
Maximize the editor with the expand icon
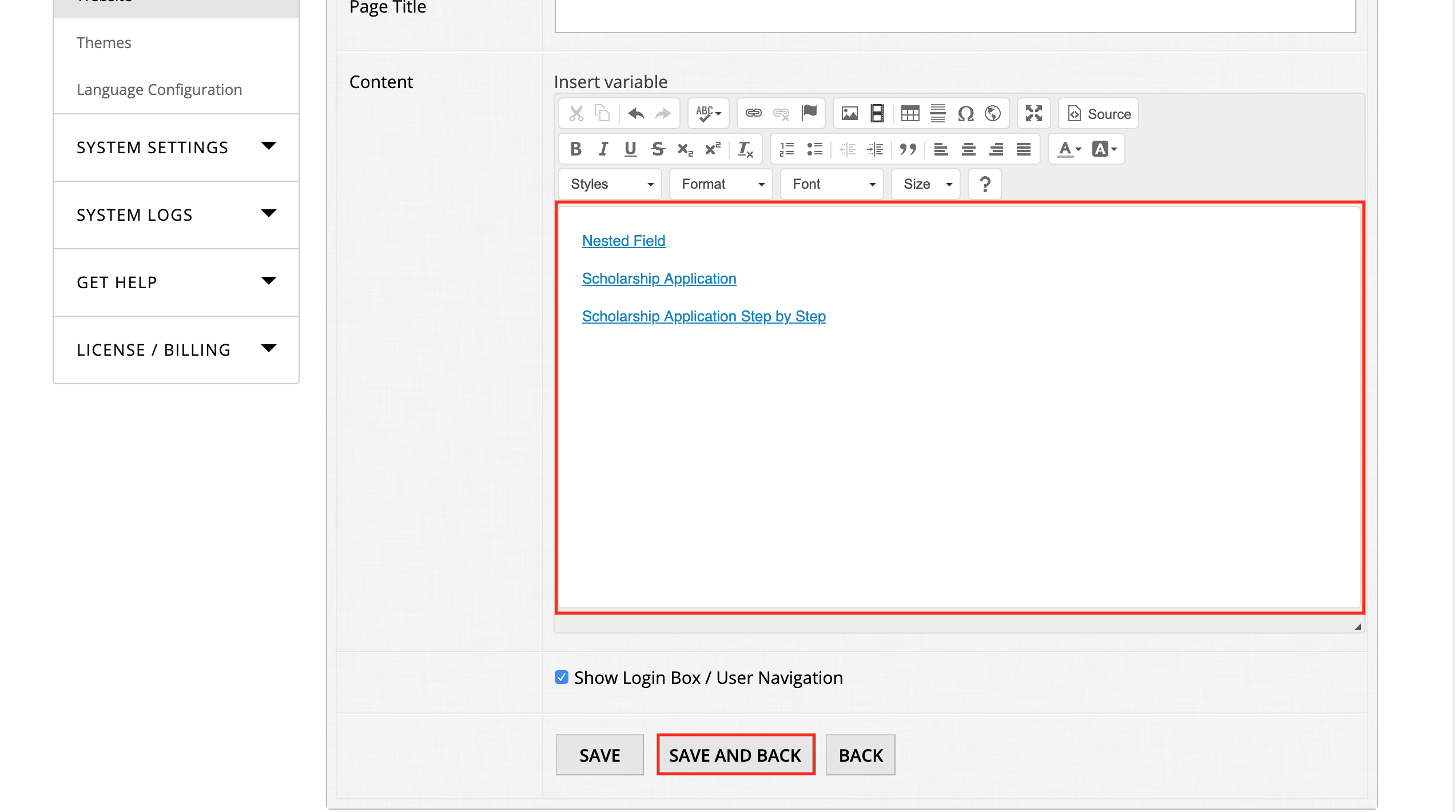pos(1033,114)
